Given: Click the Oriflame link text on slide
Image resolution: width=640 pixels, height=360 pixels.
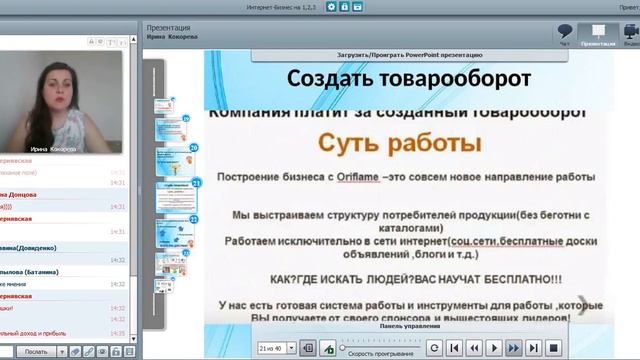Looking at the screenshot, I should pos(358,177).
